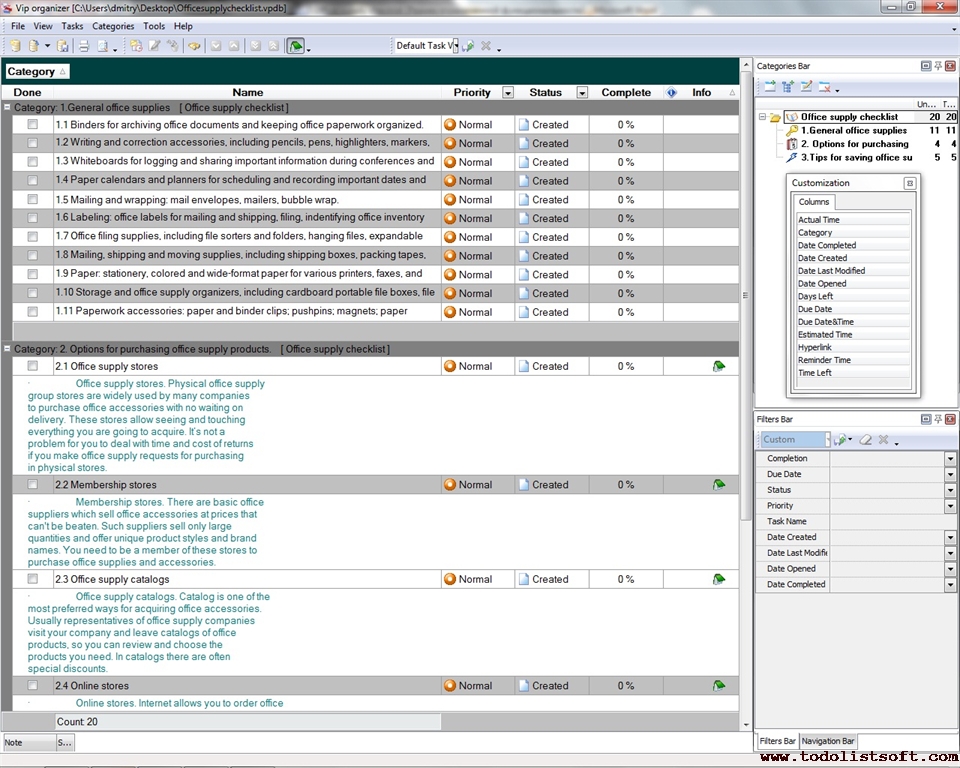Image resolution: width=960 pixels, height=768 pixels.
Task: Check Done box for 2.1 Office supply stores
Action: 32,366
